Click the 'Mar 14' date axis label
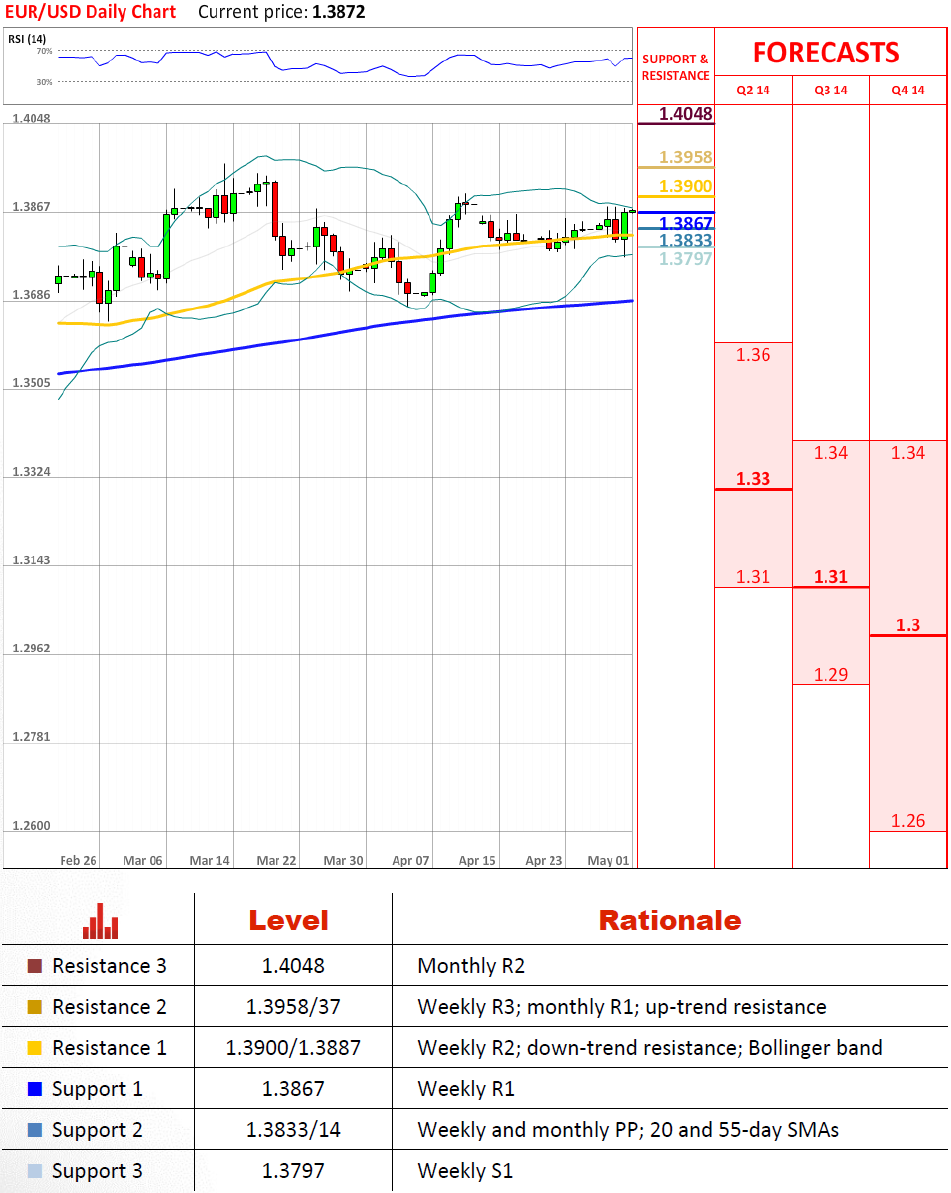 click(x=209, y=861)
